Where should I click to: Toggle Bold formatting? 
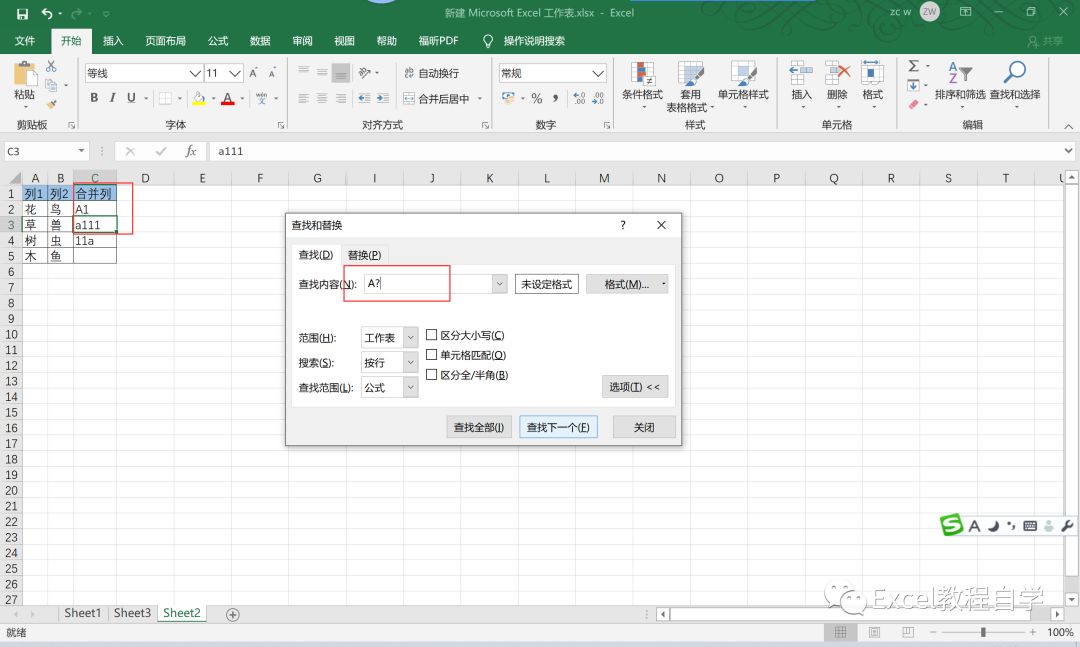tap(94, 98)
